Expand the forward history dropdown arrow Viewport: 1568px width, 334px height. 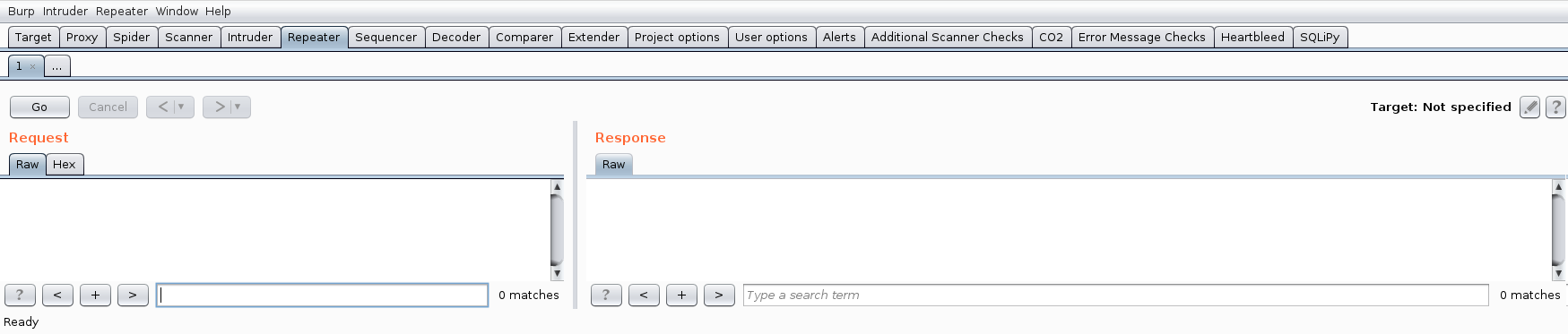click(x=238, y=107)
